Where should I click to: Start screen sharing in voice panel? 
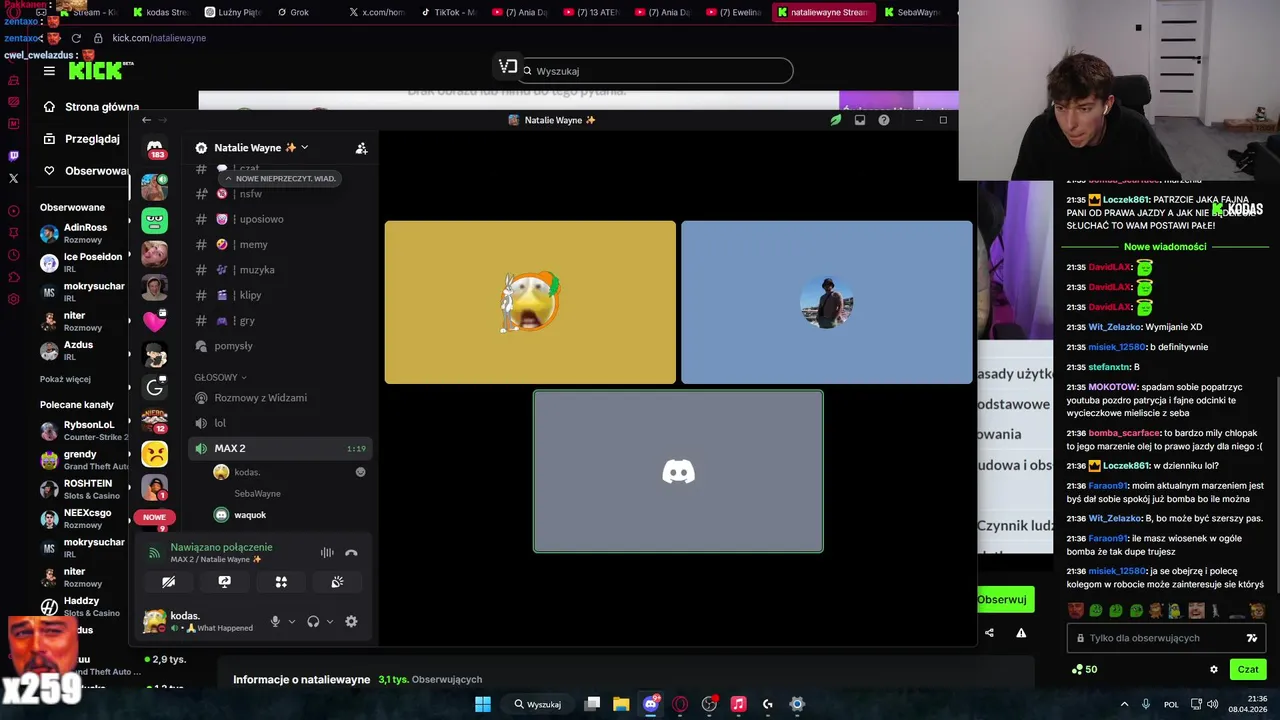pos(225,582)
